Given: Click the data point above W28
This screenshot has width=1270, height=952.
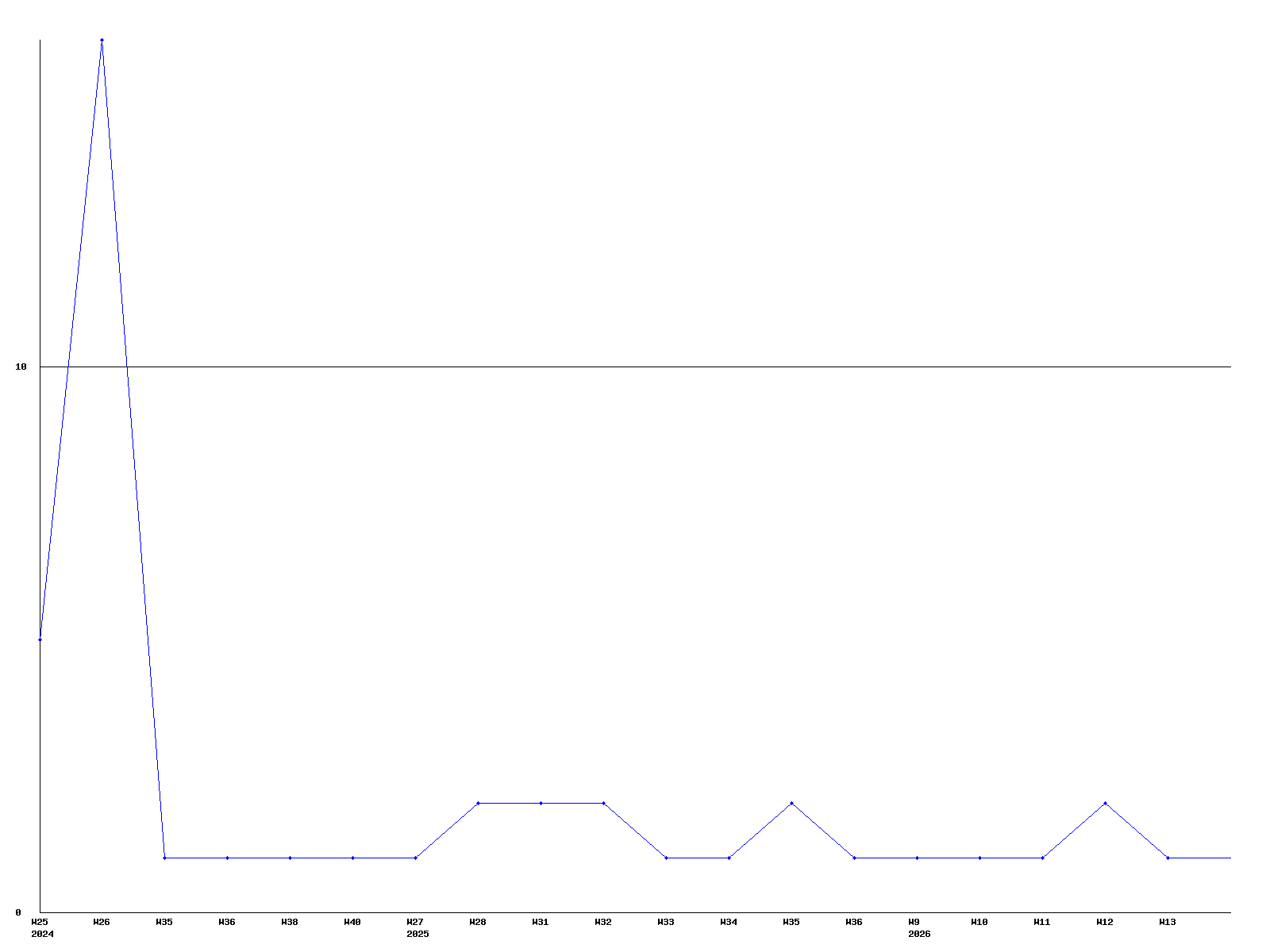Looking at the screenshot, I should click(x=478, y=803).
